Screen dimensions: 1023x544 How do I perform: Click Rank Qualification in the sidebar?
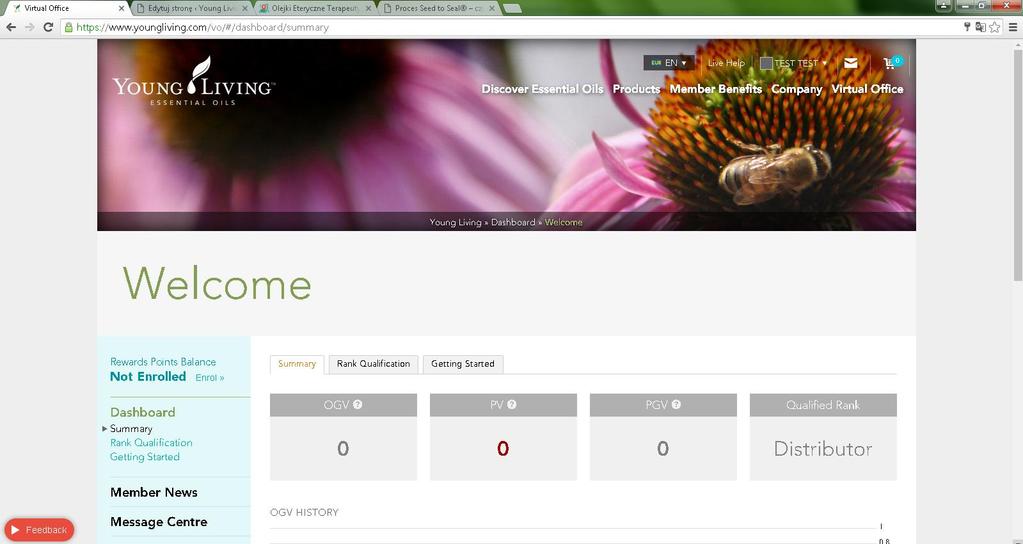pyautogui.click(x=151, y=442)
